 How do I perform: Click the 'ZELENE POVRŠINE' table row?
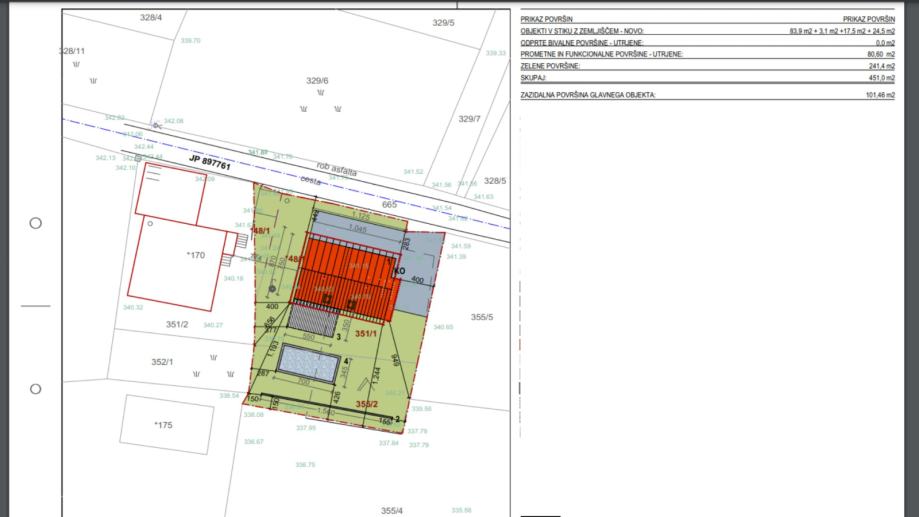coord(550,65)
